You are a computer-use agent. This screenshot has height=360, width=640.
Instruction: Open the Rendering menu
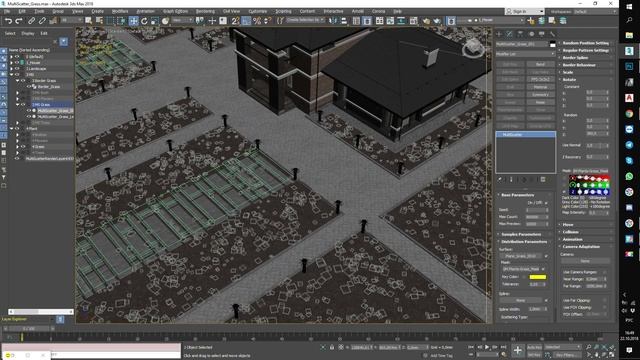[x=205, y=11]
